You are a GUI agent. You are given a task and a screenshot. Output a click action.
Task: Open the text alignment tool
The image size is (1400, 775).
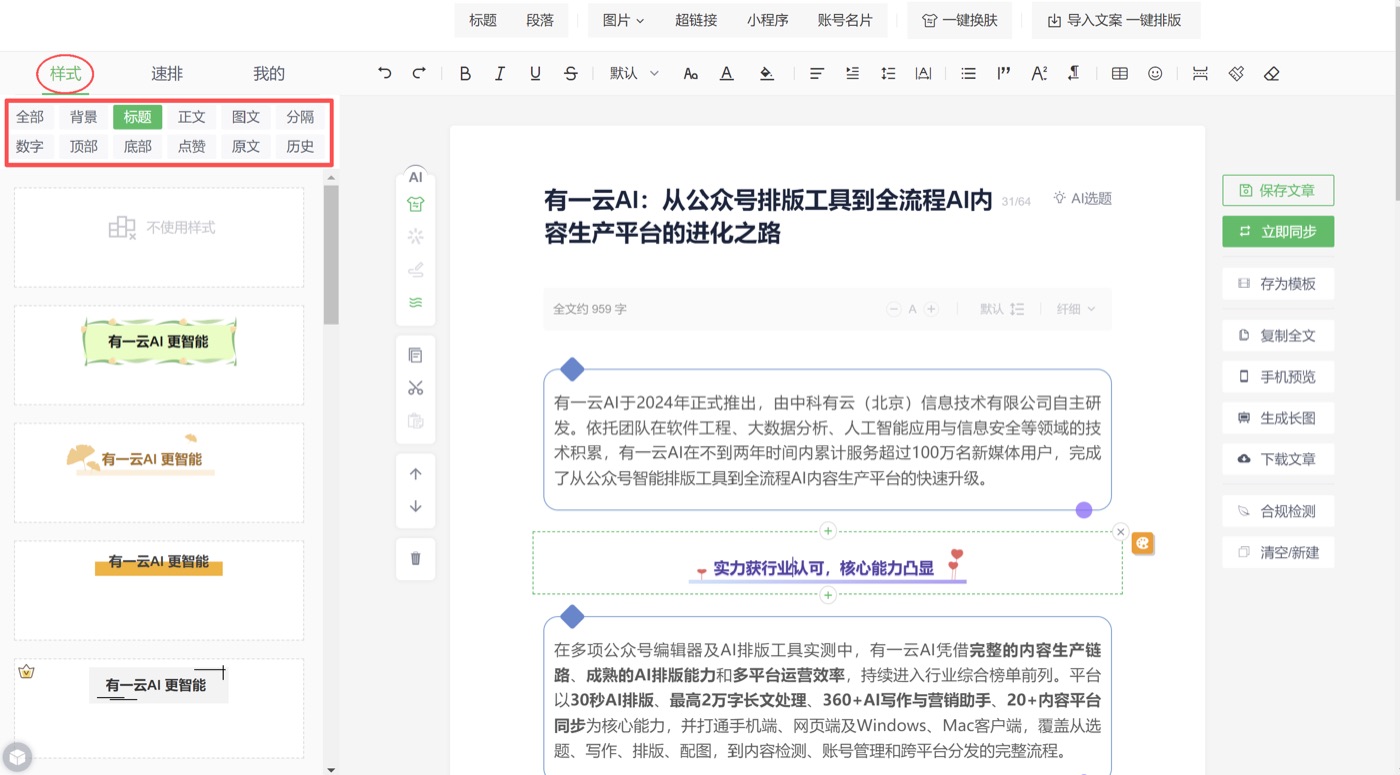[817, 73]
